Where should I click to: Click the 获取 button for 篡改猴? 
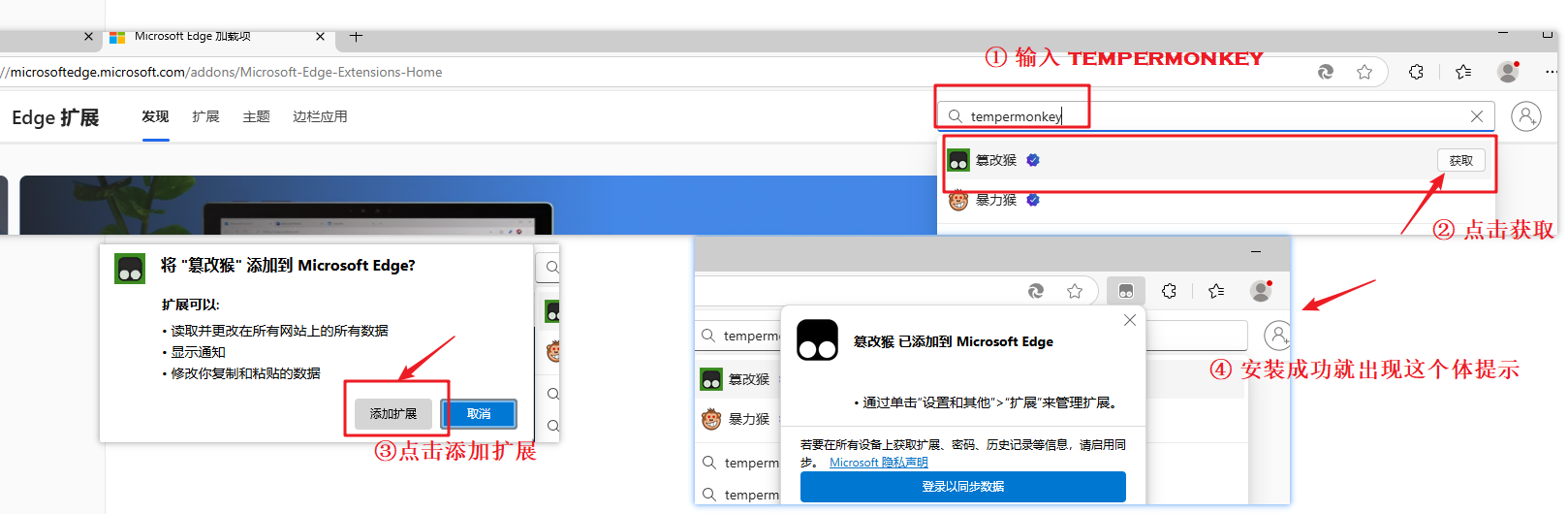click(x=1460, y=161)
